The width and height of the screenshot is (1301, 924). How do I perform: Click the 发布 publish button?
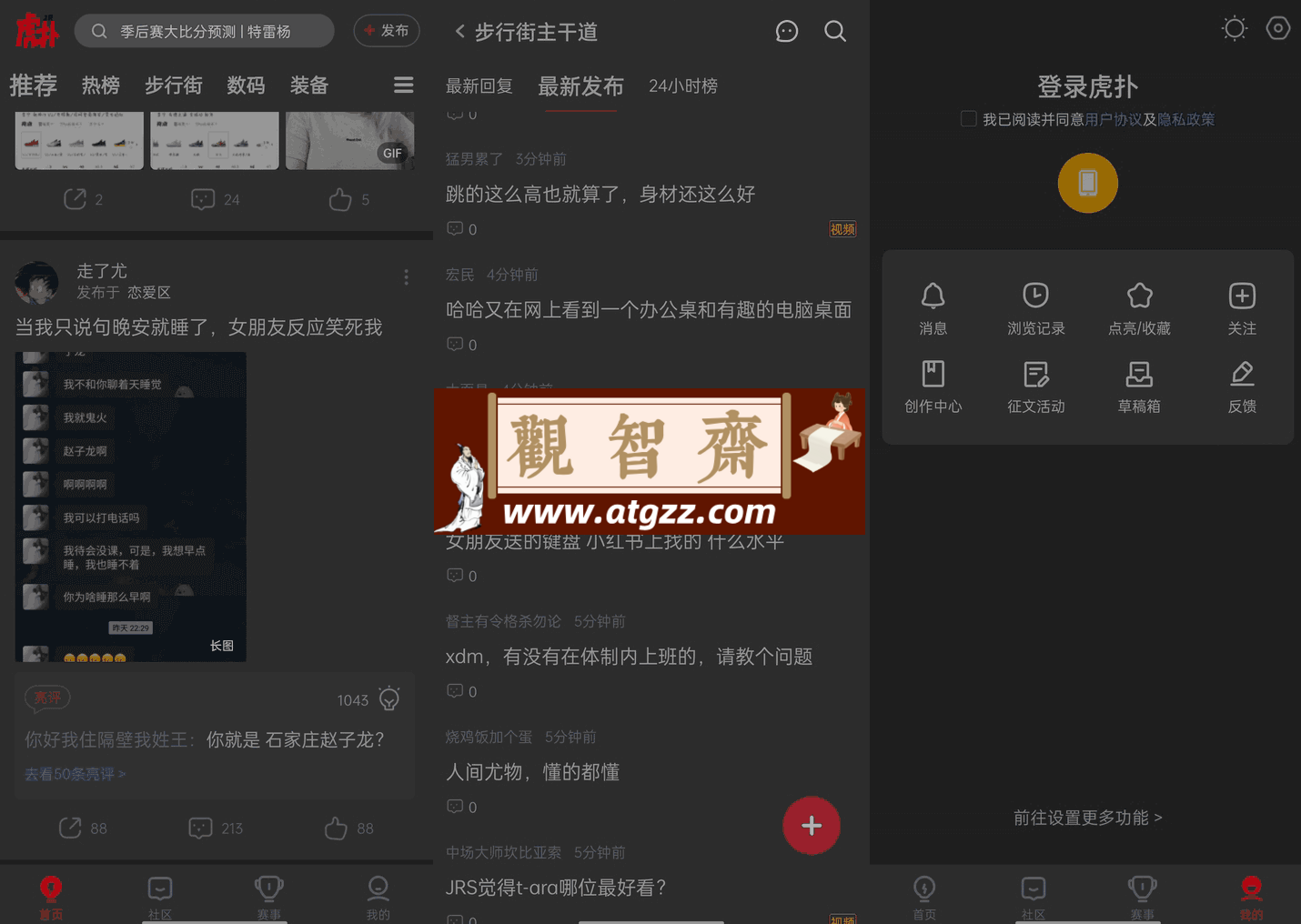pyautogui.click(x=387, y=31)
